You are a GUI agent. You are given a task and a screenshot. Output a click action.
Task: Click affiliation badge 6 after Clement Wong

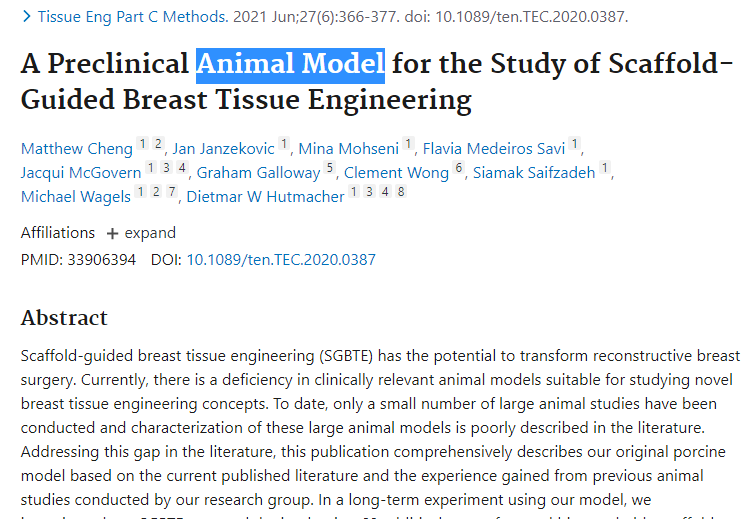[x=459, y=168]
